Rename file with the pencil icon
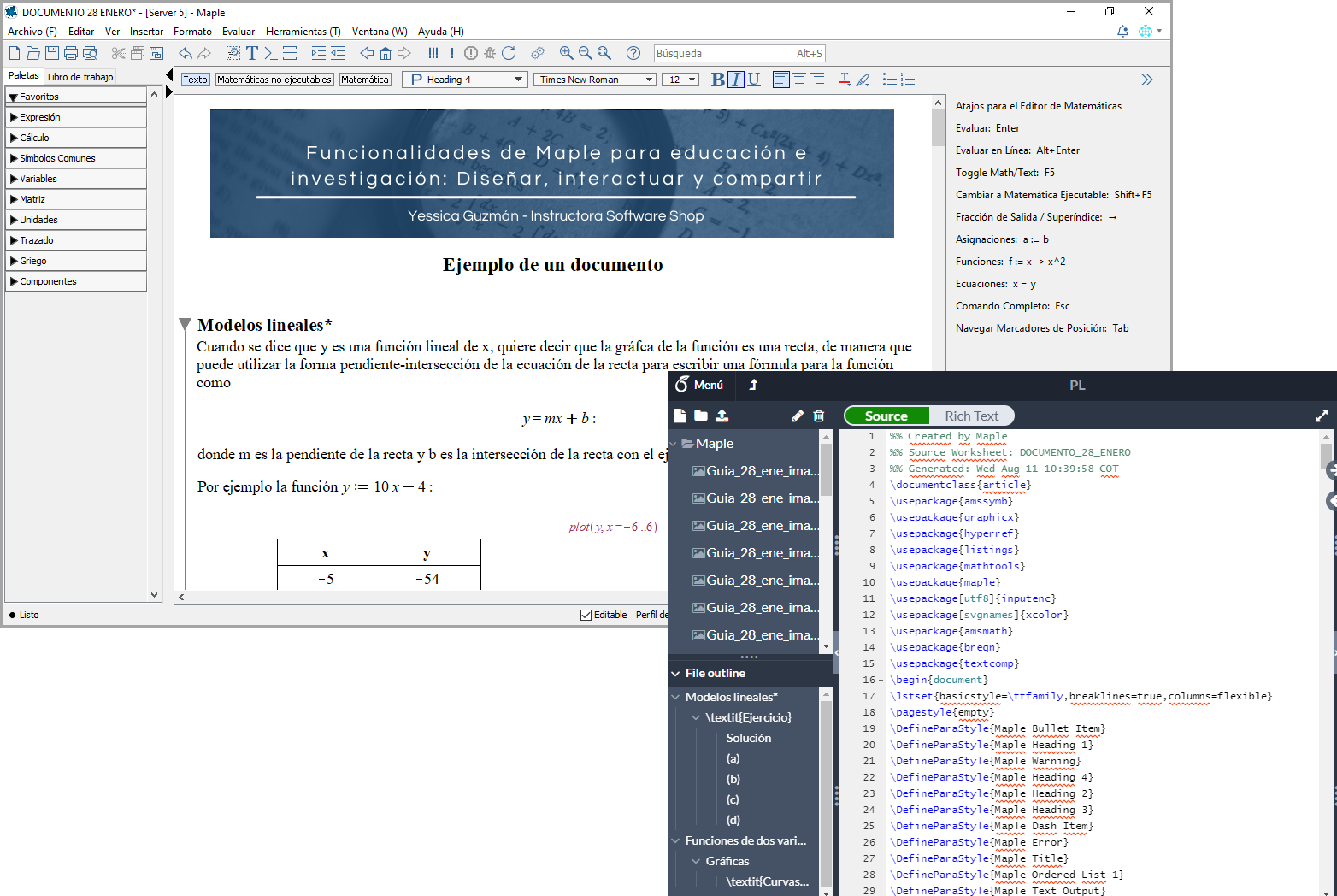Screen dimensions: 1337x896 point(798,416)
